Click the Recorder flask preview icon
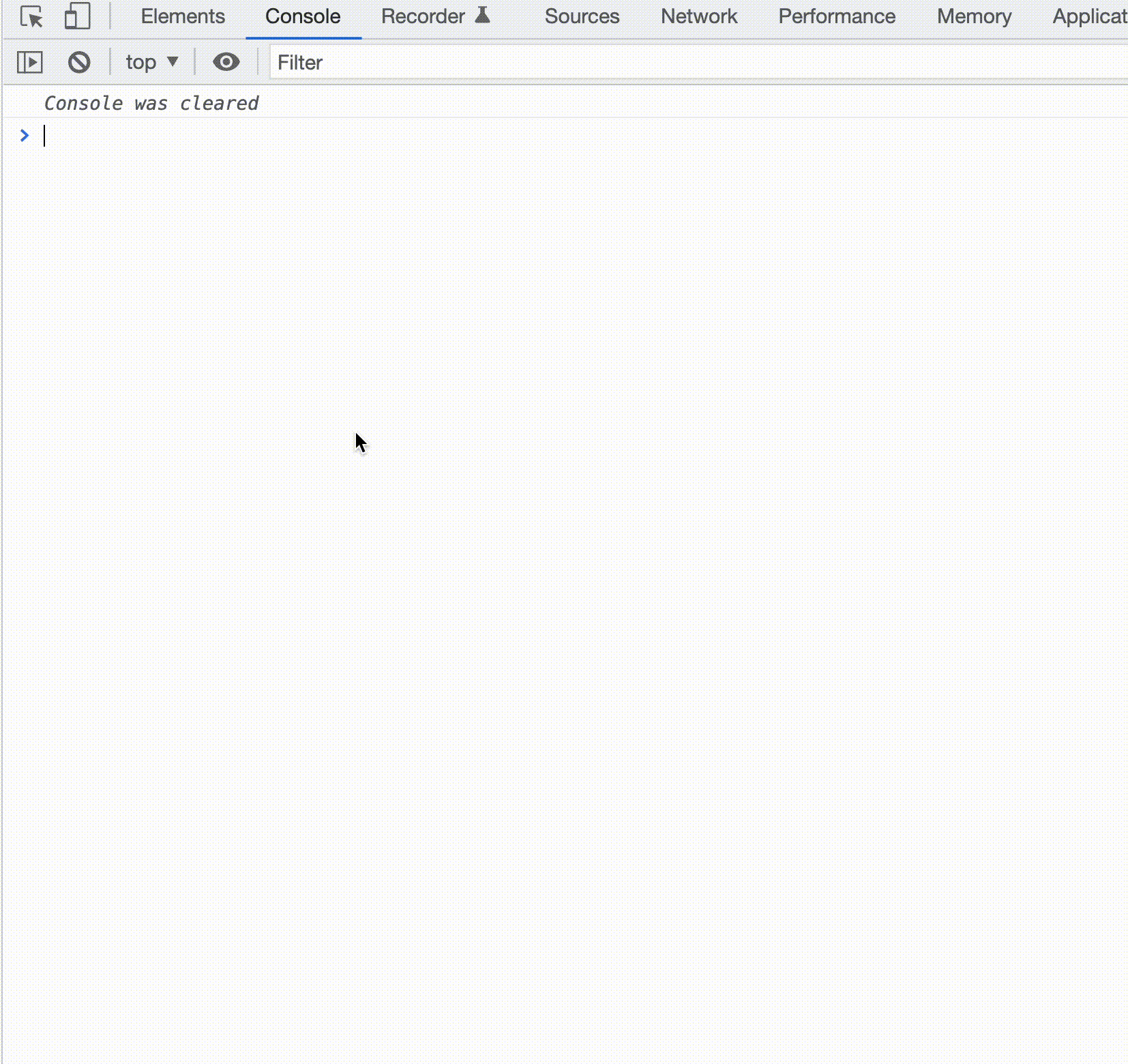1128x1064 pixels. pos(482,15)
